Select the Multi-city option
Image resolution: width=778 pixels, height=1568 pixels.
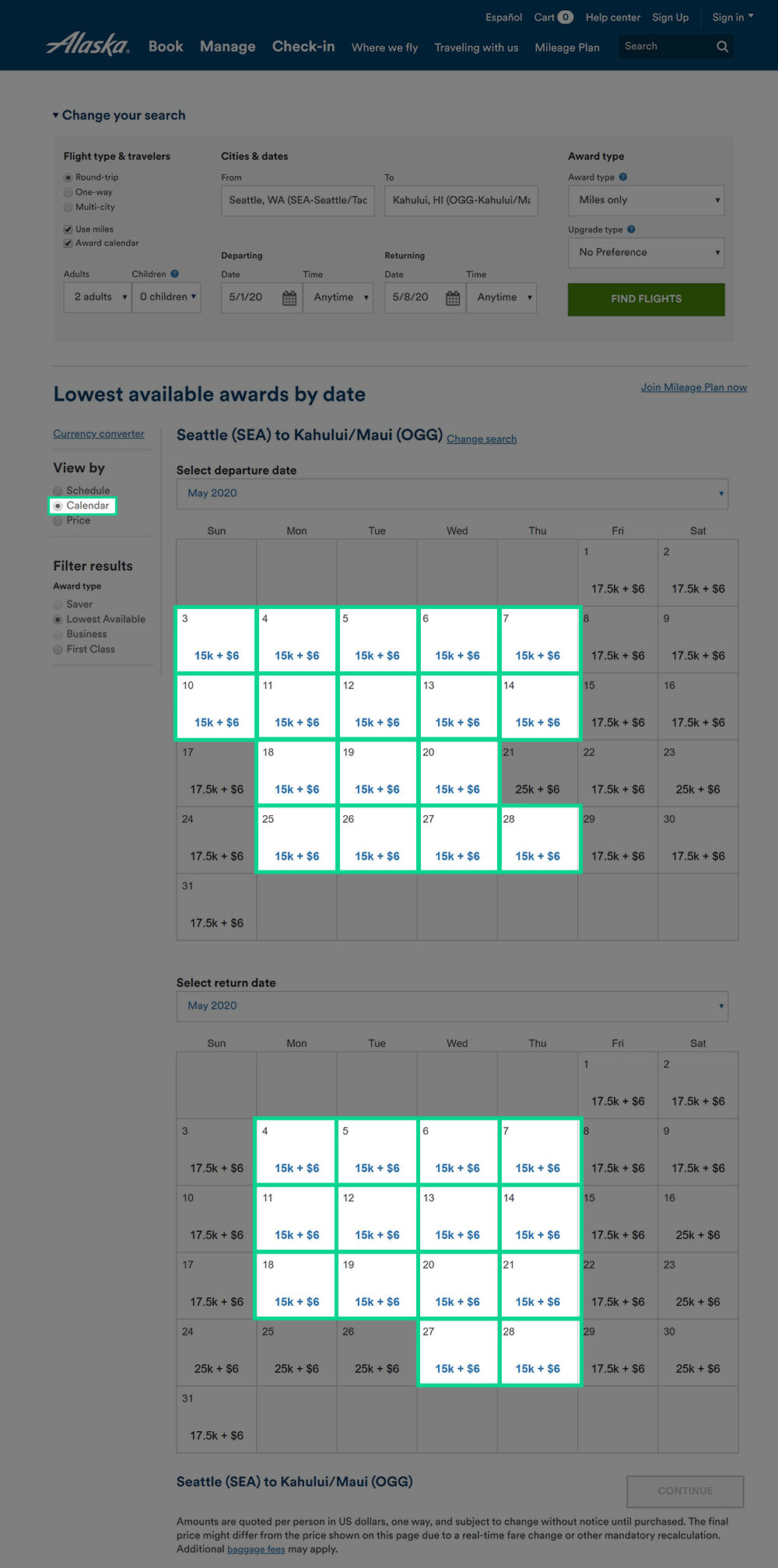coord(68,207)
